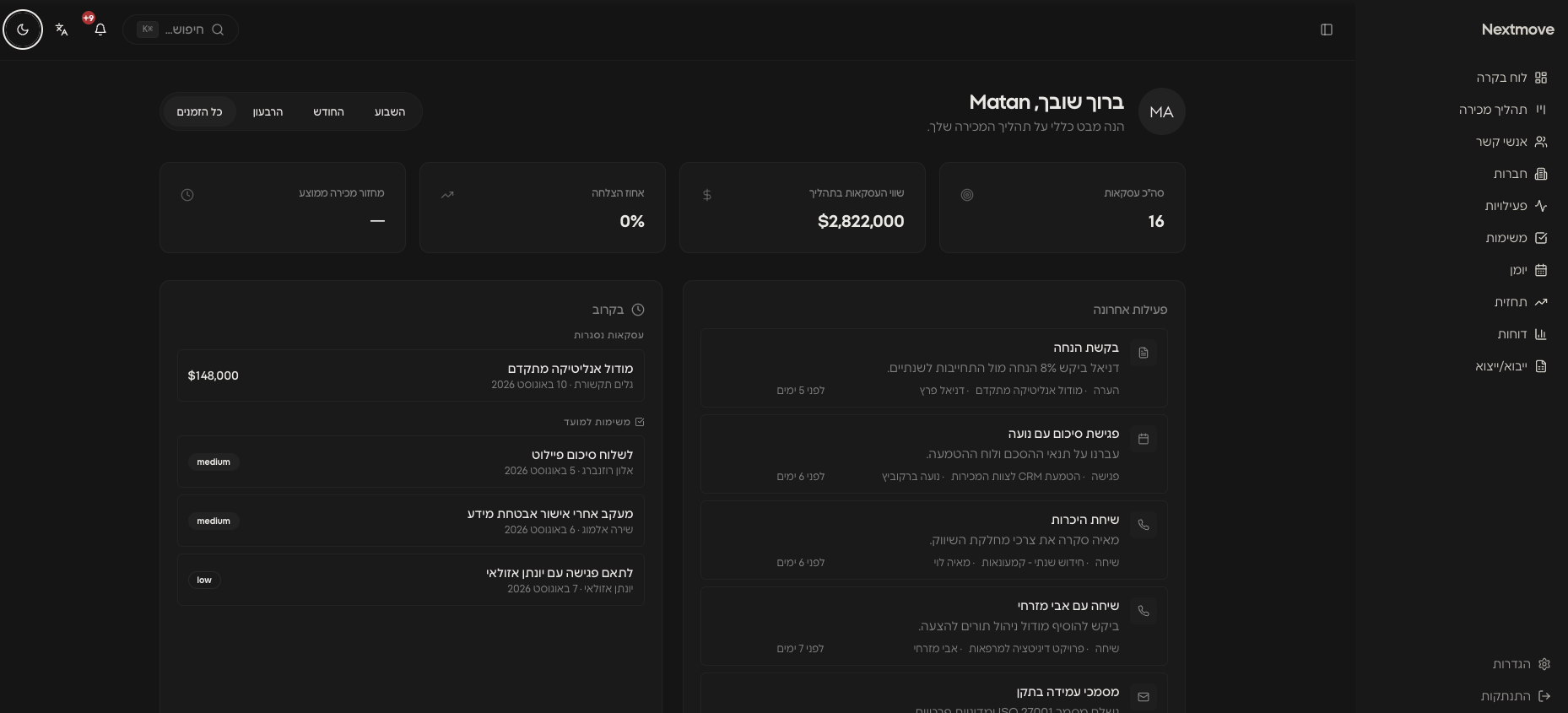Screen dimensions: 1568x713
Task: Click the trend icon on אחוז הצלחה card
Action: point(447,195)
